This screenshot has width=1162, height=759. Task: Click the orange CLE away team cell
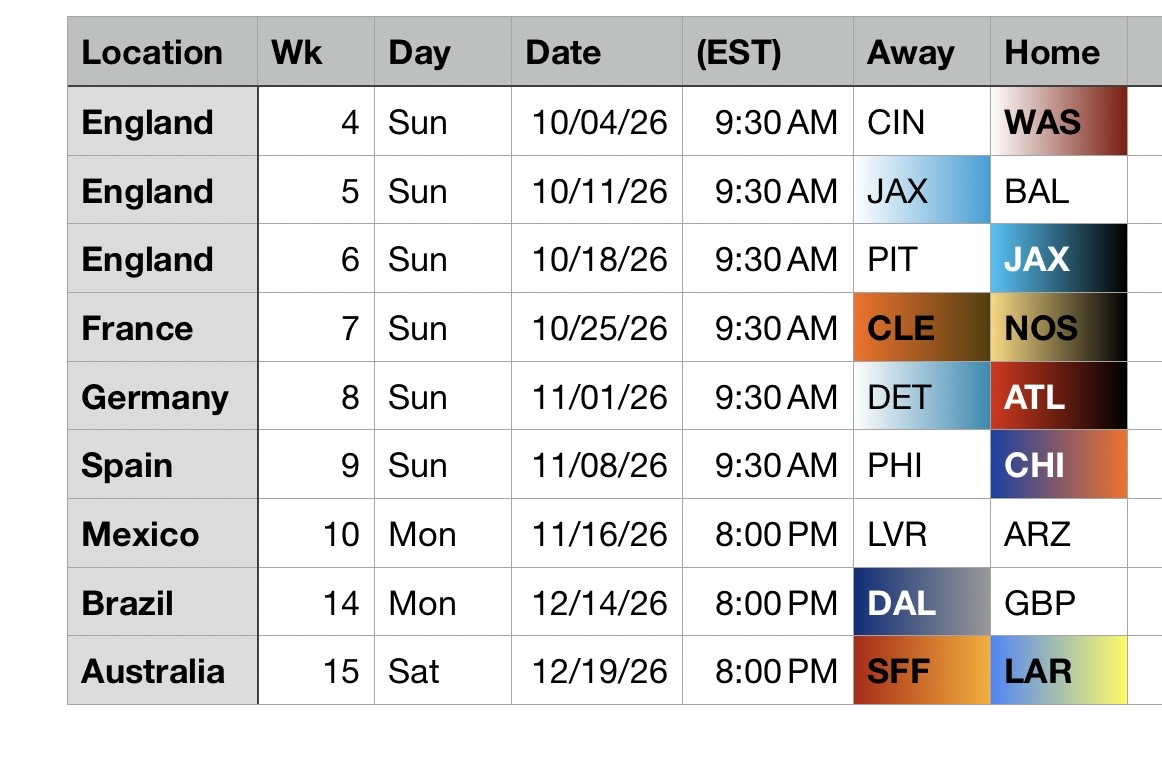point(921,328)
